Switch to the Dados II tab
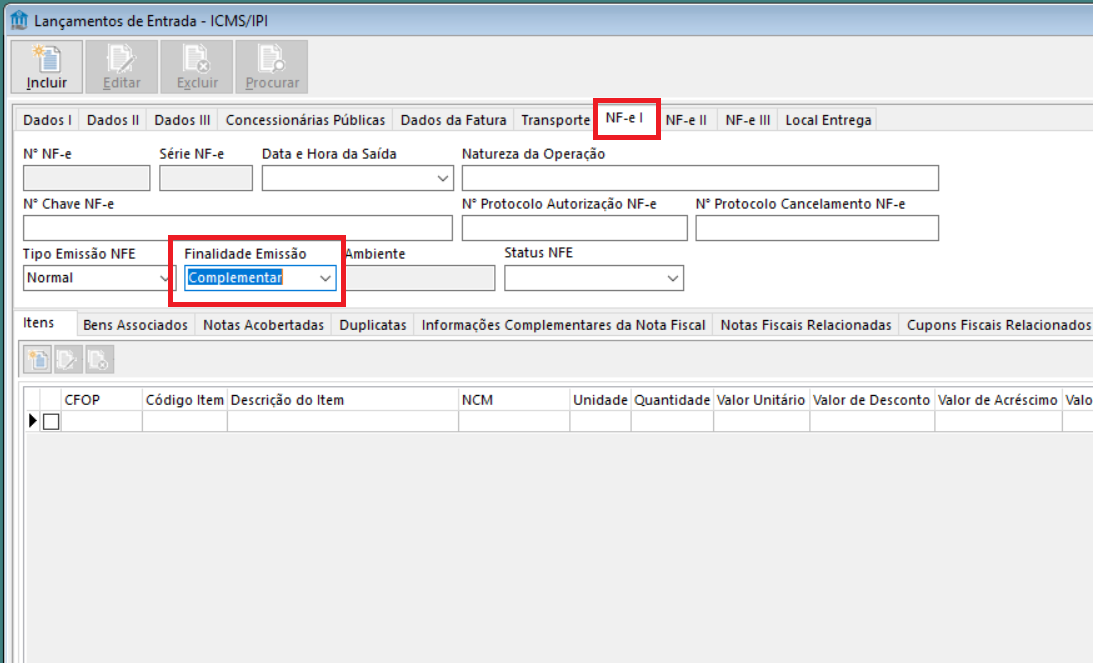Viewport: 1093px width, 663px height. (x=113, y=120)
